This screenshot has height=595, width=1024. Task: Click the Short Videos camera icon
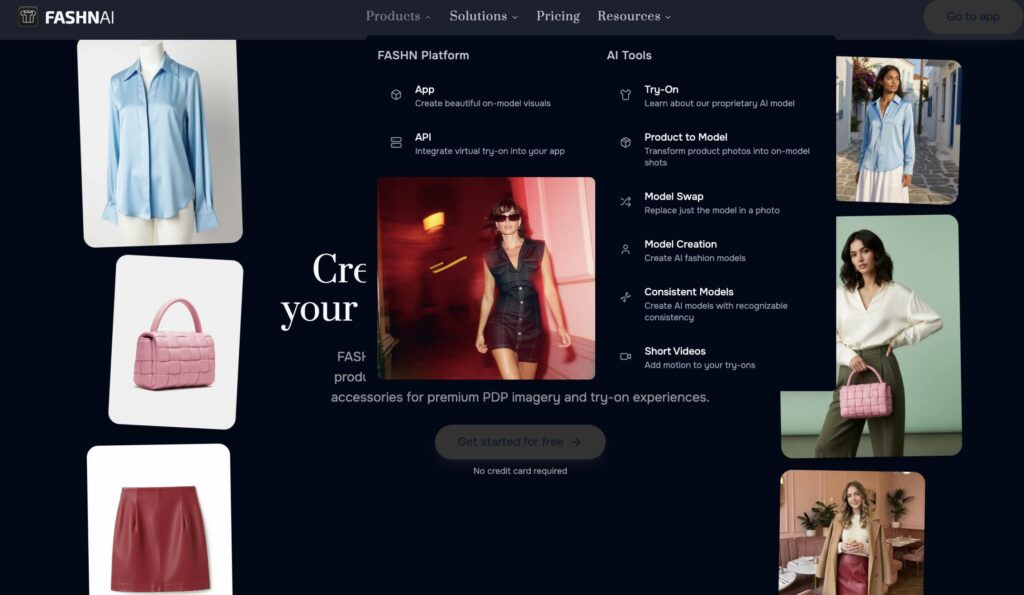coord(625,357)
